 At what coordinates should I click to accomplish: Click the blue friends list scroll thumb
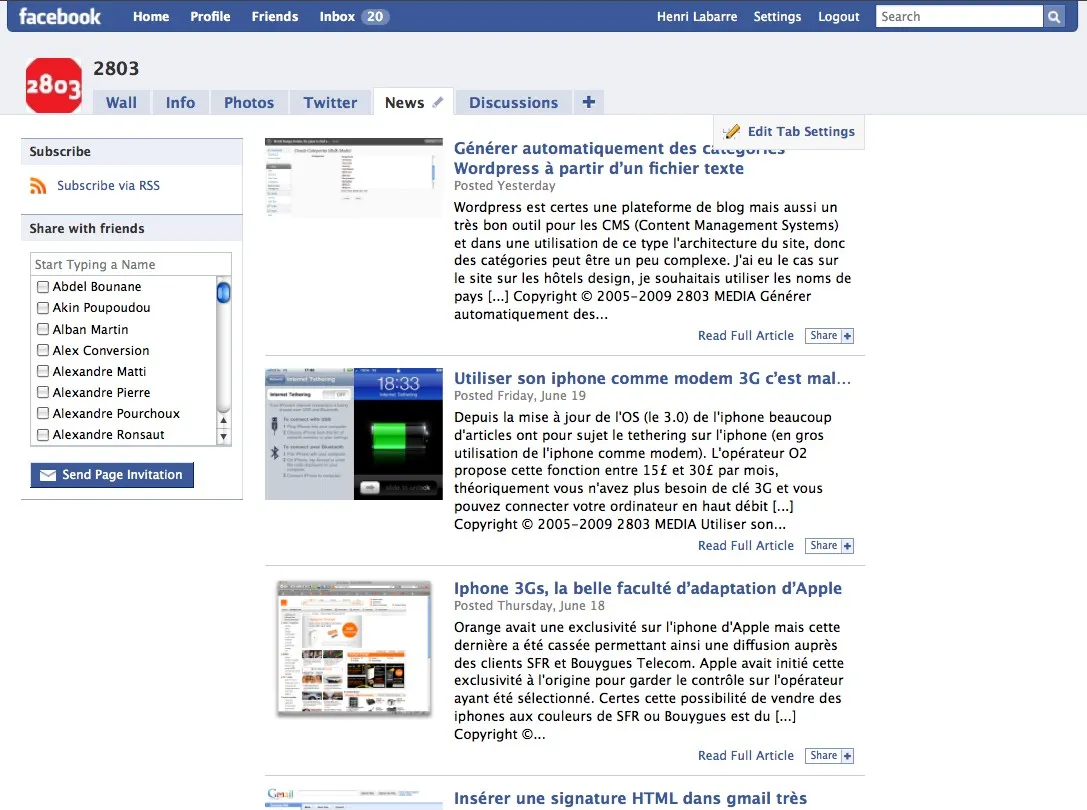[223, 293]
